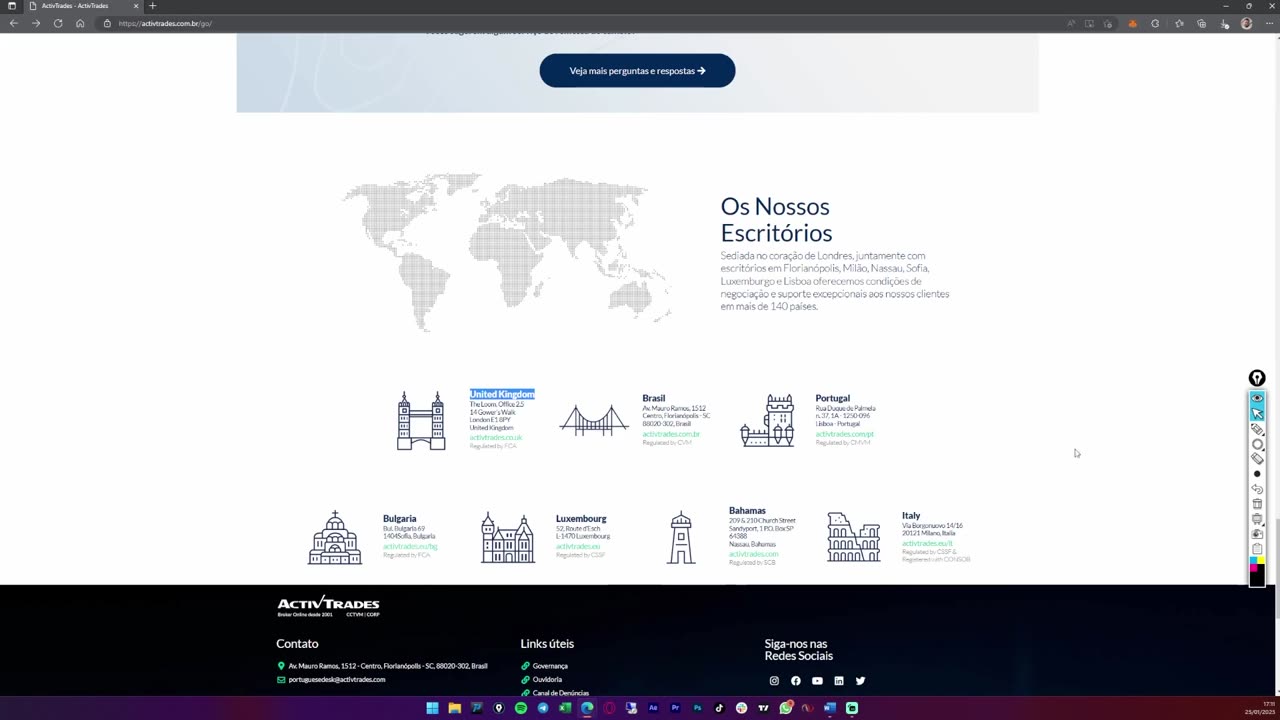Click the Bahamas lighthouse icon
This screenshot has width=1280, height=720.
click(681, 537)
